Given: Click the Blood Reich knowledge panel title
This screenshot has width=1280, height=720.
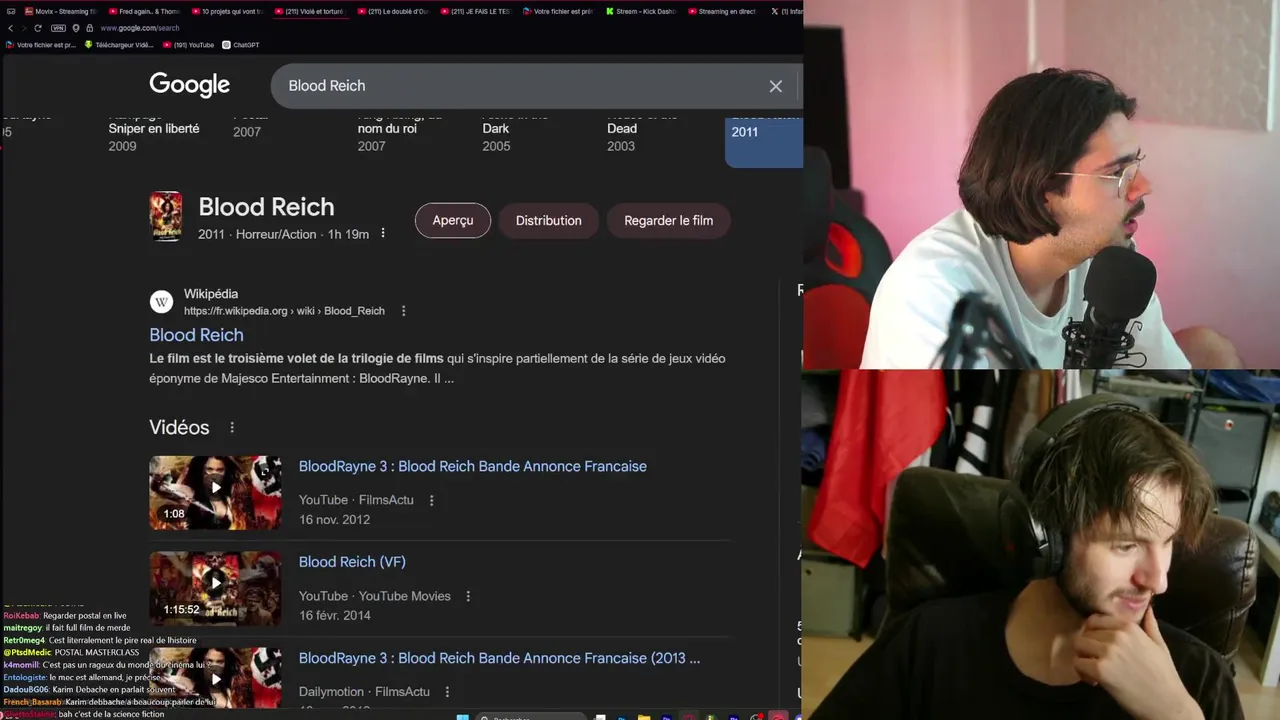Looking at the screenshot, I should point(266,207).
